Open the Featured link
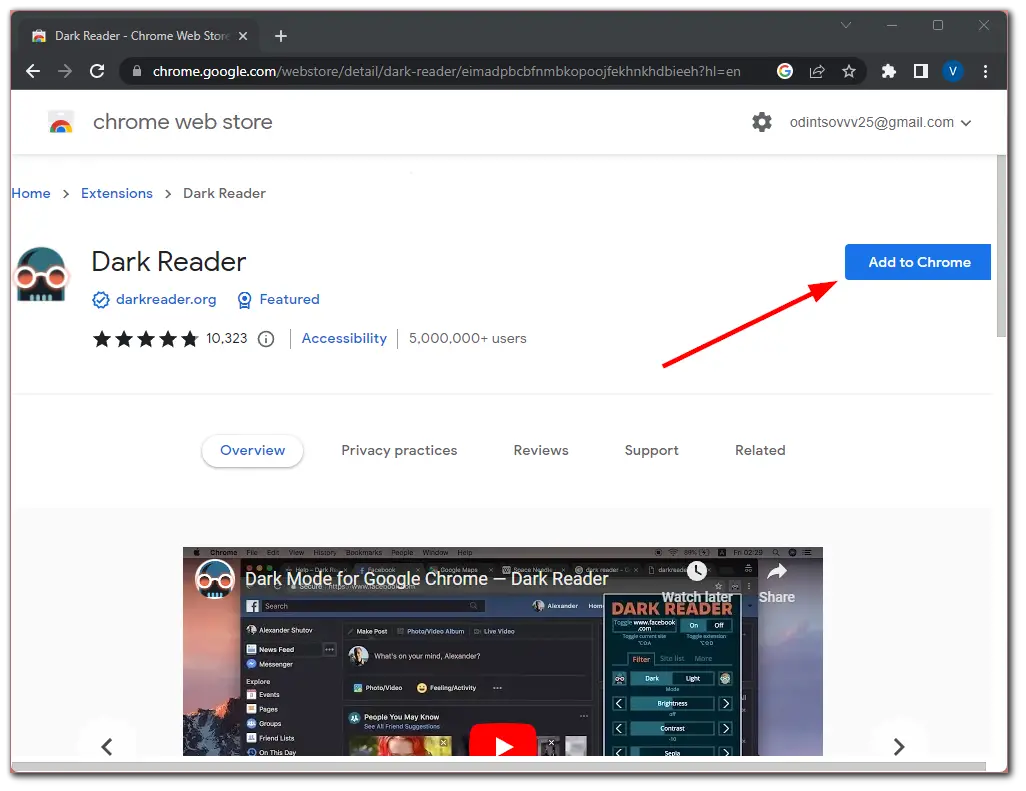This screenshot has height=791, width=1026. pyautogui.click(x=289, y=300)
